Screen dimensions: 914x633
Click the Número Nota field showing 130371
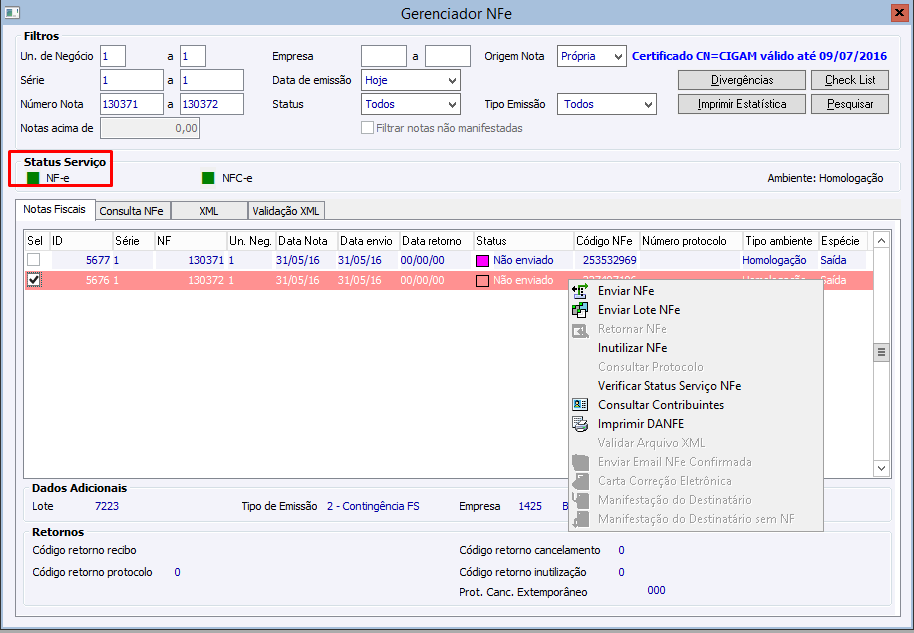pyautogui.click(x=132, y=104)
